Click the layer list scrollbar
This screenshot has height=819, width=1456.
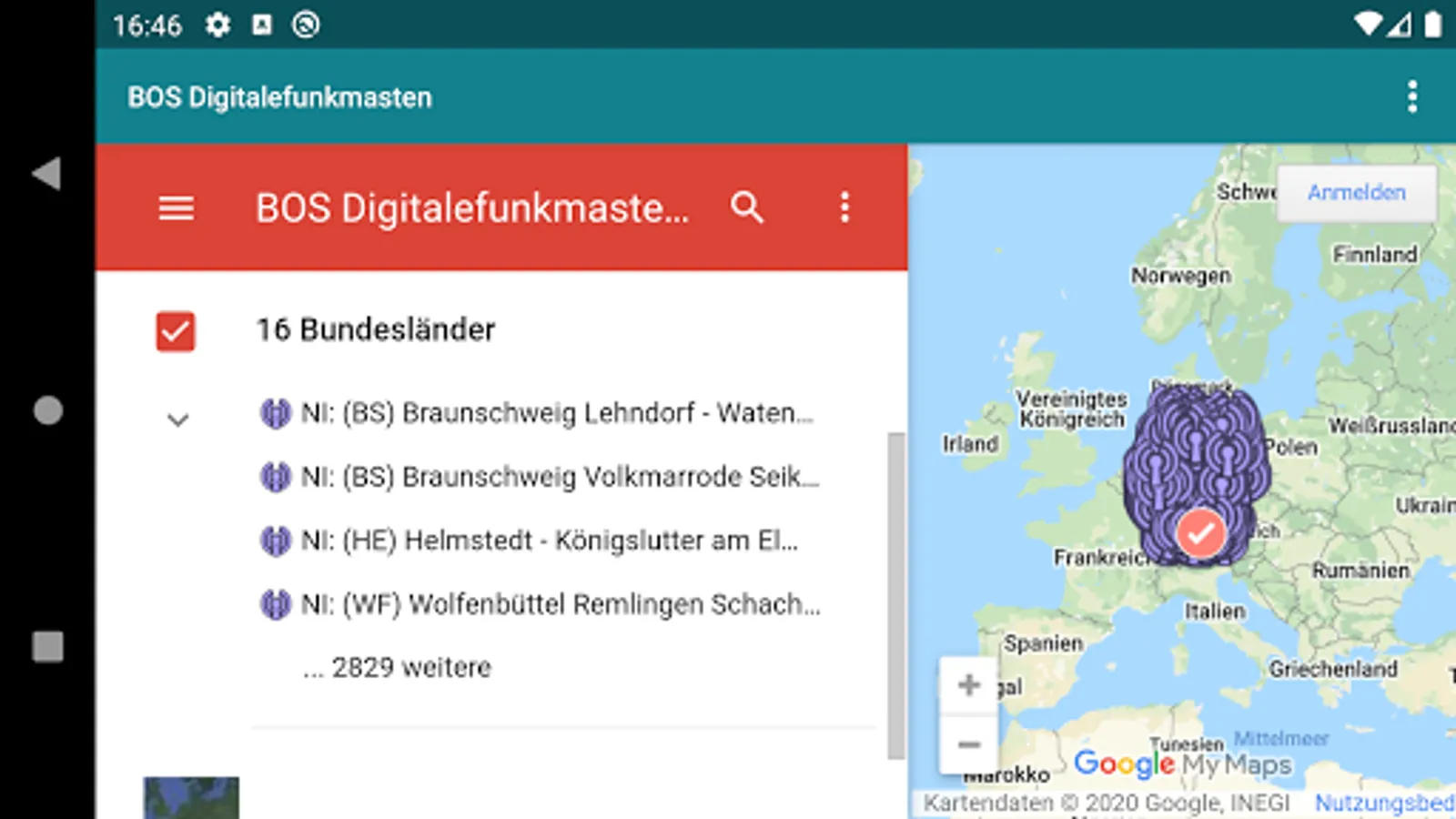click(896, 596)
